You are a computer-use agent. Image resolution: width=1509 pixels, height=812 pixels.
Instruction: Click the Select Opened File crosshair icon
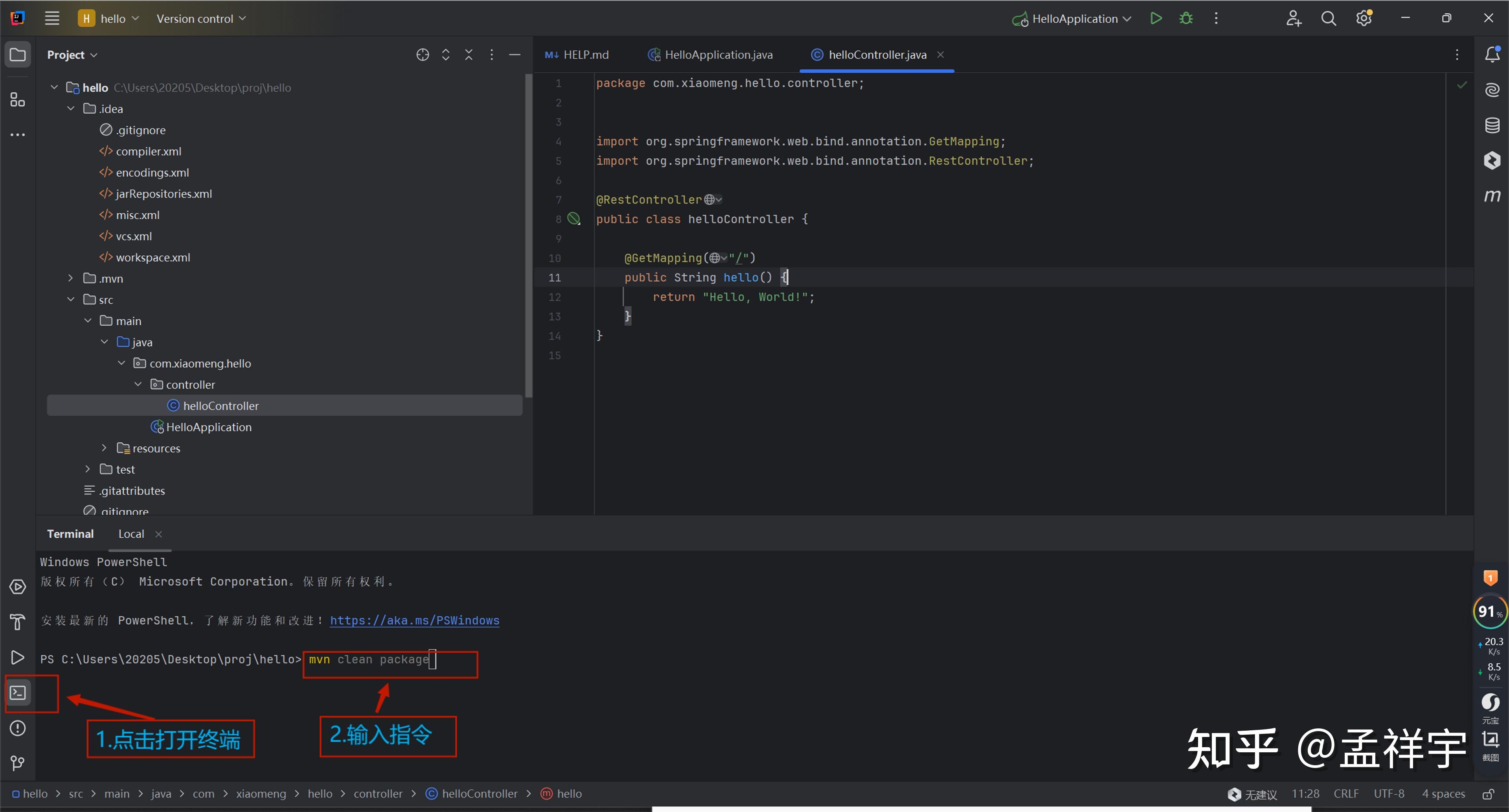pyautogui.click(x=423, y=55)
